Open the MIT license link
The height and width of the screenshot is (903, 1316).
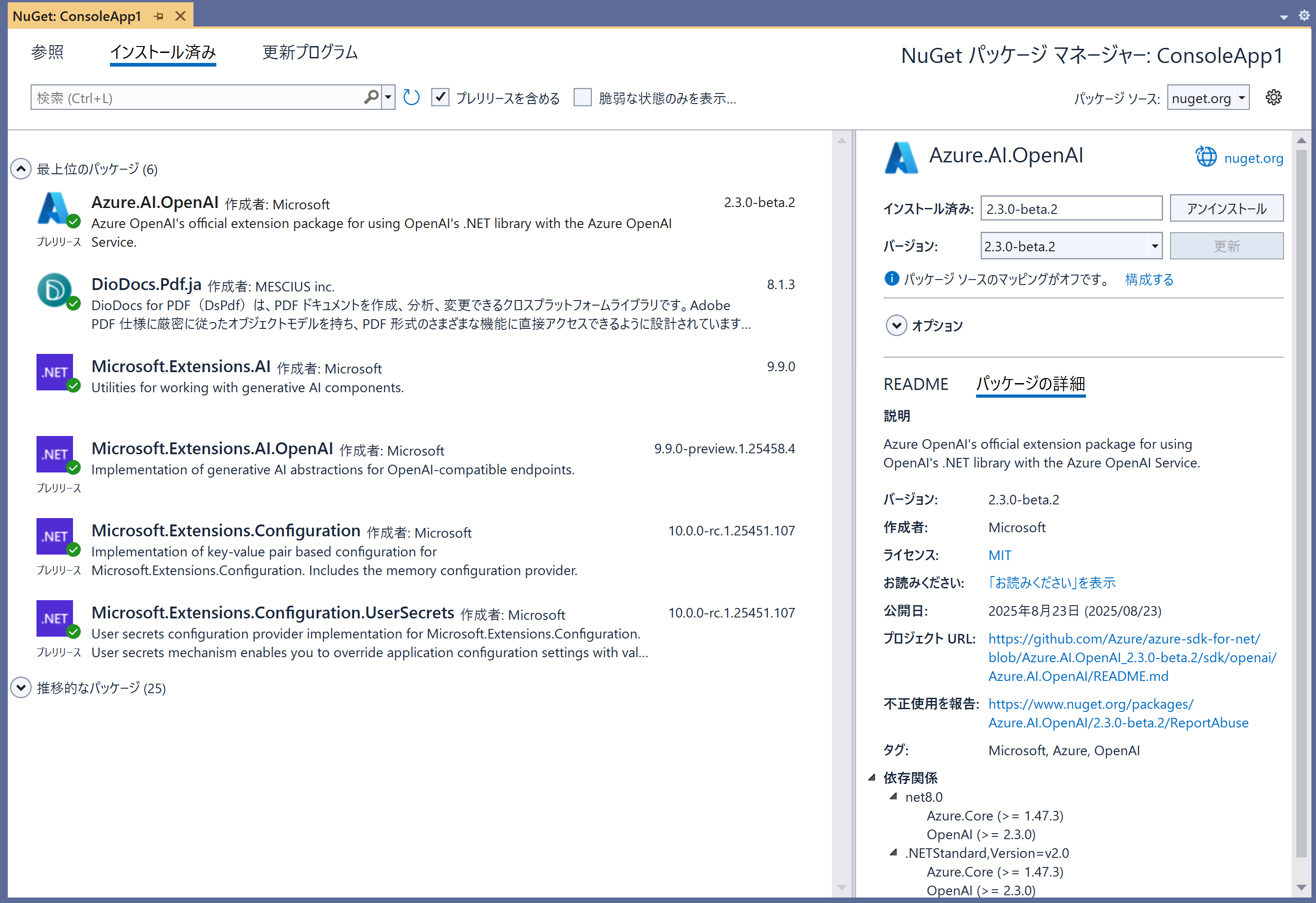point(999,555)
